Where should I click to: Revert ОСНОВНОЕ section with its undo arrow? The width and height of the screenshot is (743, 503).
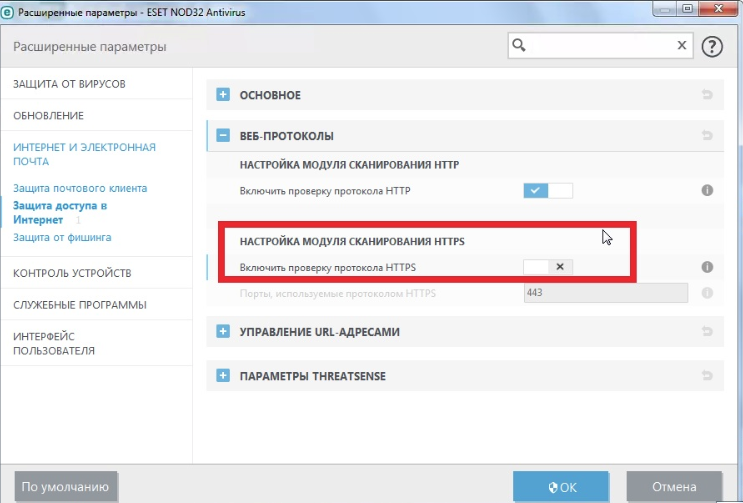pos(707,95)
